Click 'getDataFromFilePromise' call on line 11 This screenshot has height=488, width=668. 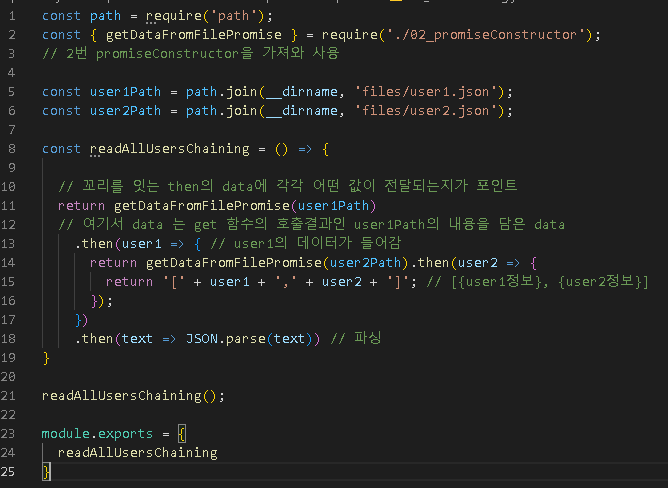pos(202,206)
